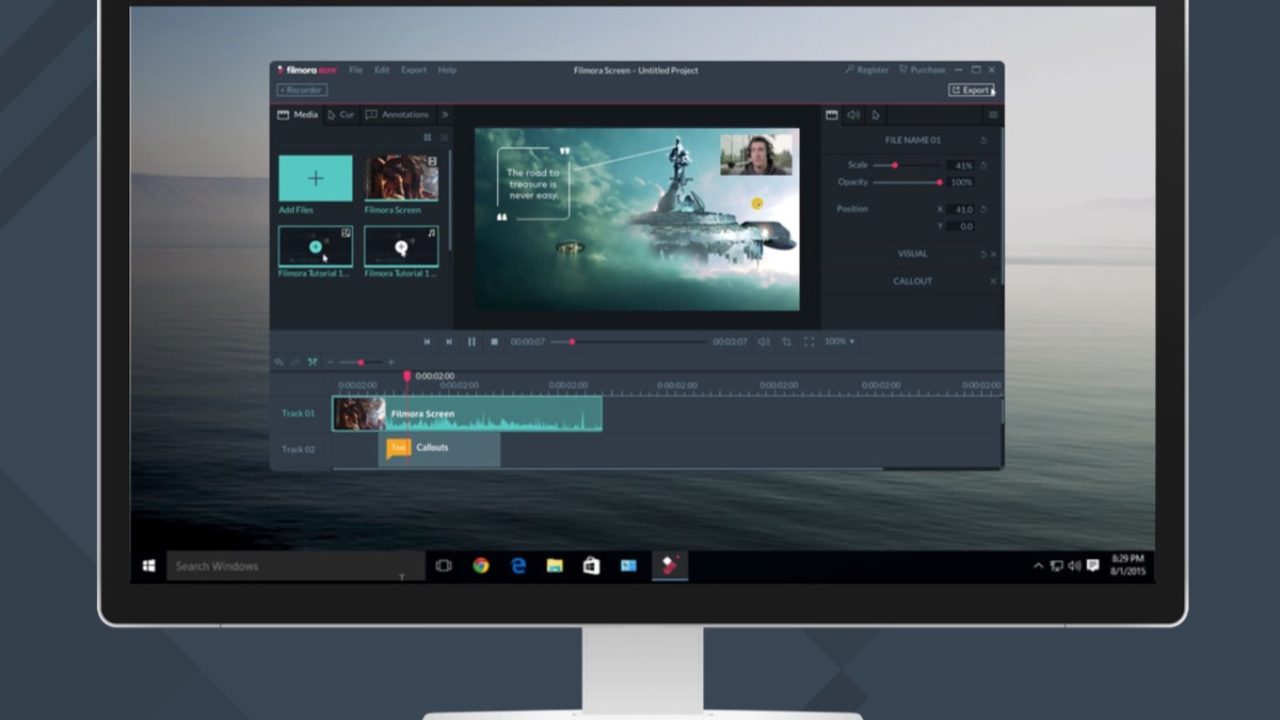Select the crop tool under the preview
This screenshot has height=720, width=1280.
(786, 342)
